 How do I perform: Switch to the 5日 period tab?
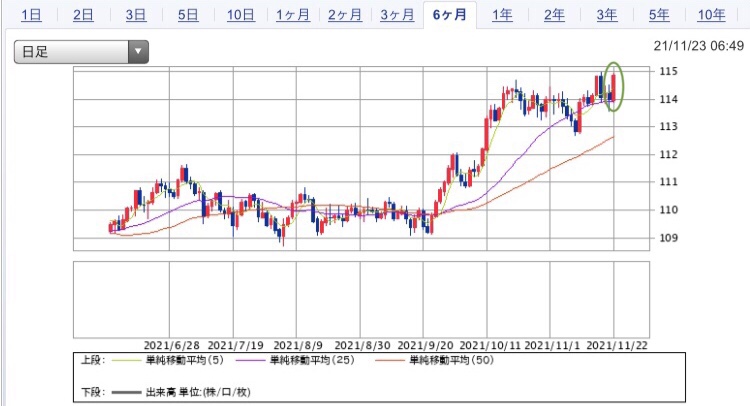tap(188, 15)
